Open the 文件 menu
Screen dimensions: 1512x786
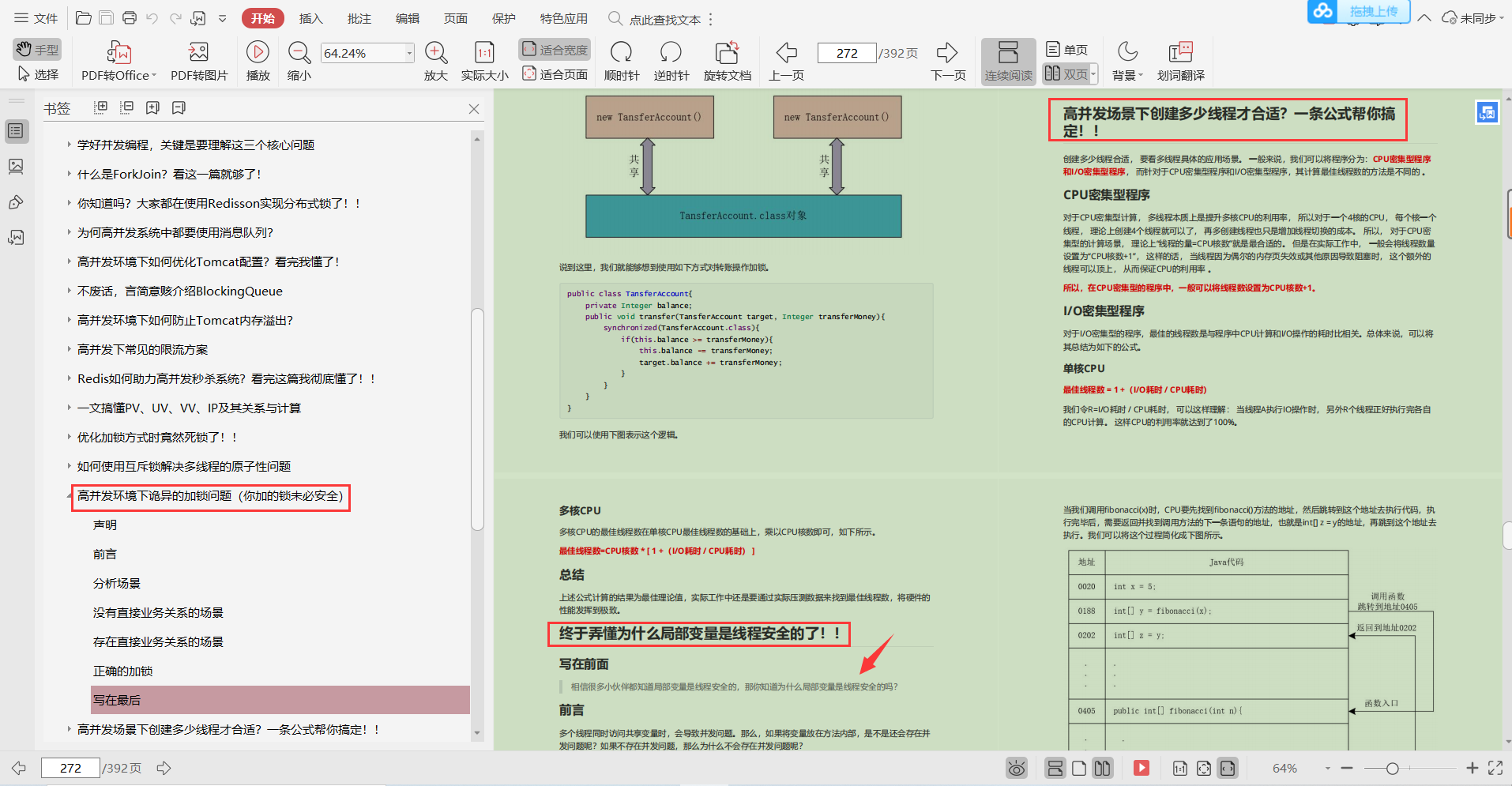click(x=36, y=18)
